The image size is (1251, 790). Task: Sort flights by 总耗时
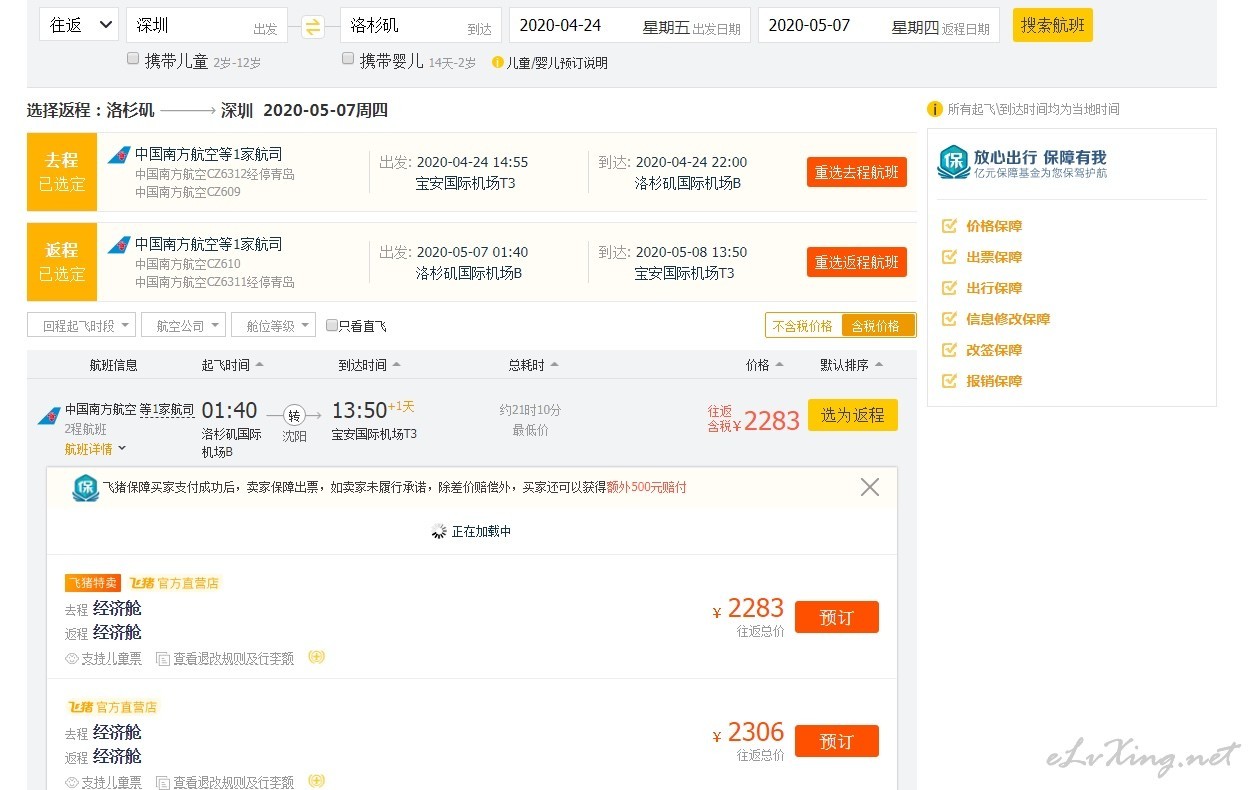click(534, 365)
